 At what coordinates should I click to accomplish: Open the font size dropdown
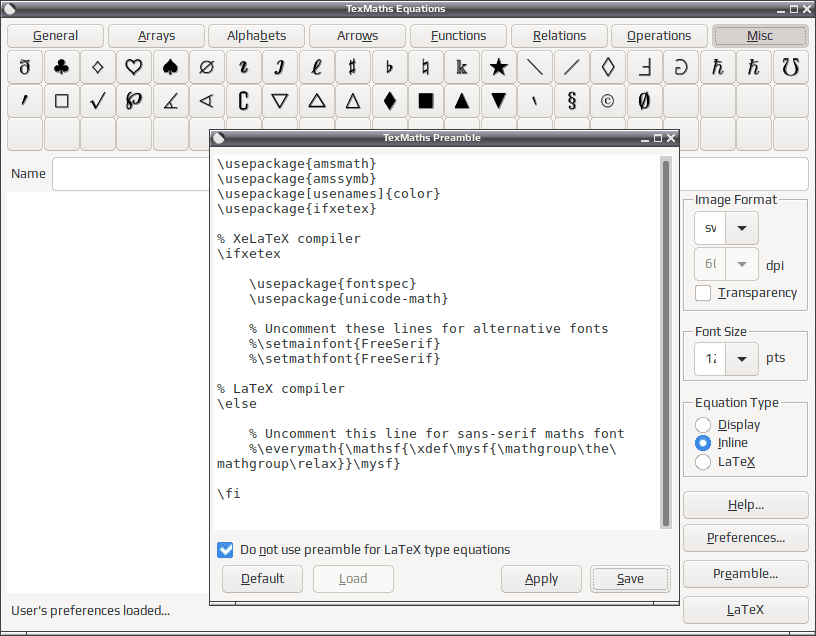pos(742,359)
